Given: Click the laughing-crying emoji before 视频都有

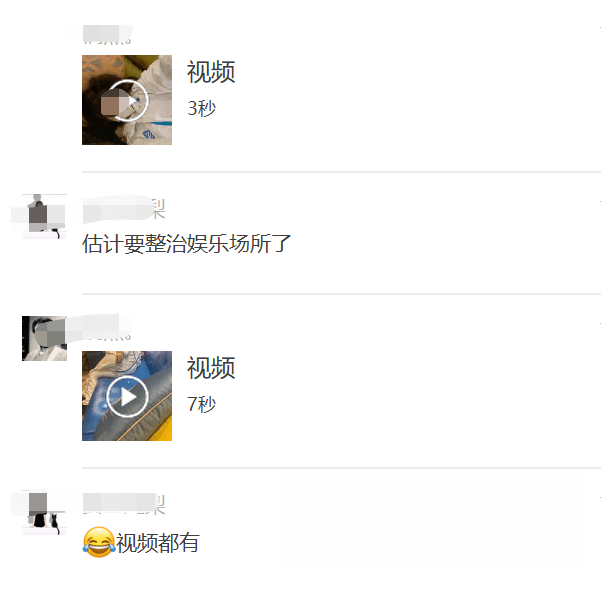Looking at the screenshot, I should tap(99, 542).
